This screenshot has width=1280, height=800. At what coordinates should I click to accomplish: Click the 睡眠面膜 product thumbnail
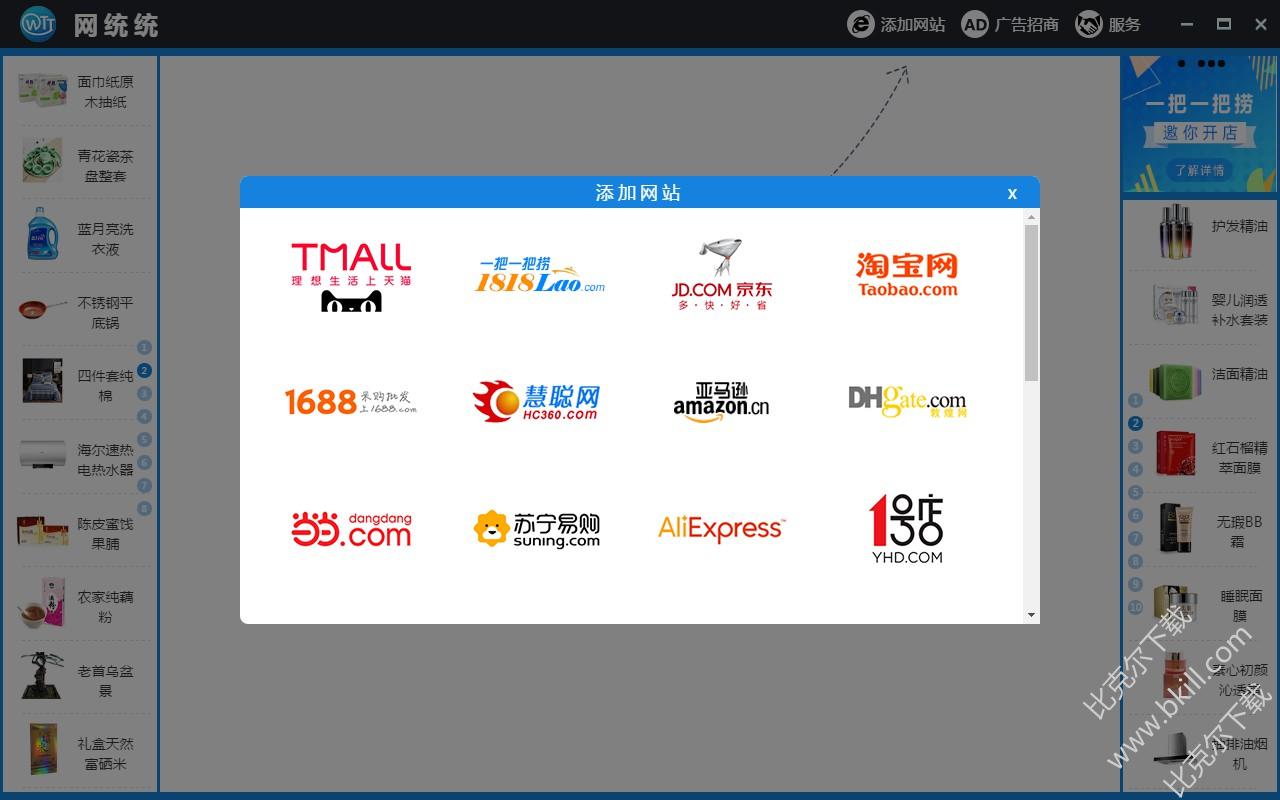[x=1176, y=605]
